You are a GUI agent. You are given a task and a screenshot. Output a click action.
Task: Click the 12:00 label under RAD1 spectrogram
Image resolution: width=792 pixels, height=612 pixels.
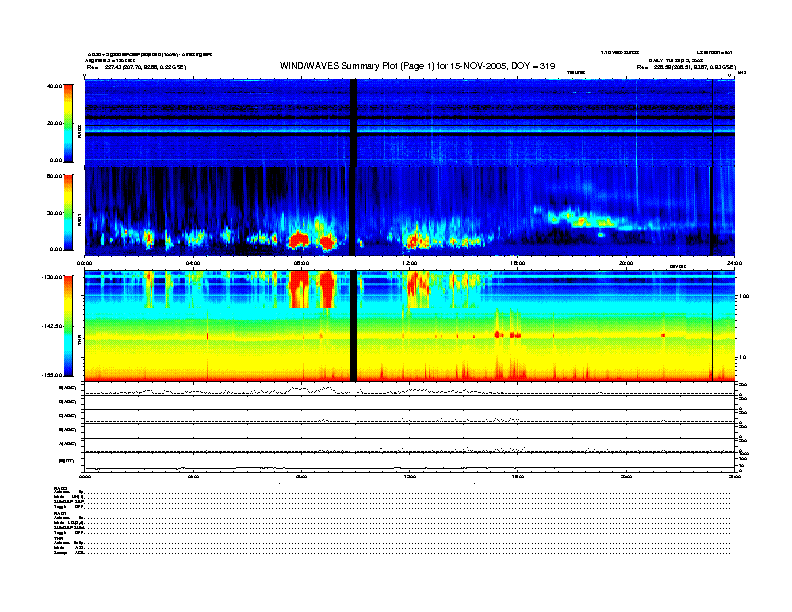[x=410, y=263]
